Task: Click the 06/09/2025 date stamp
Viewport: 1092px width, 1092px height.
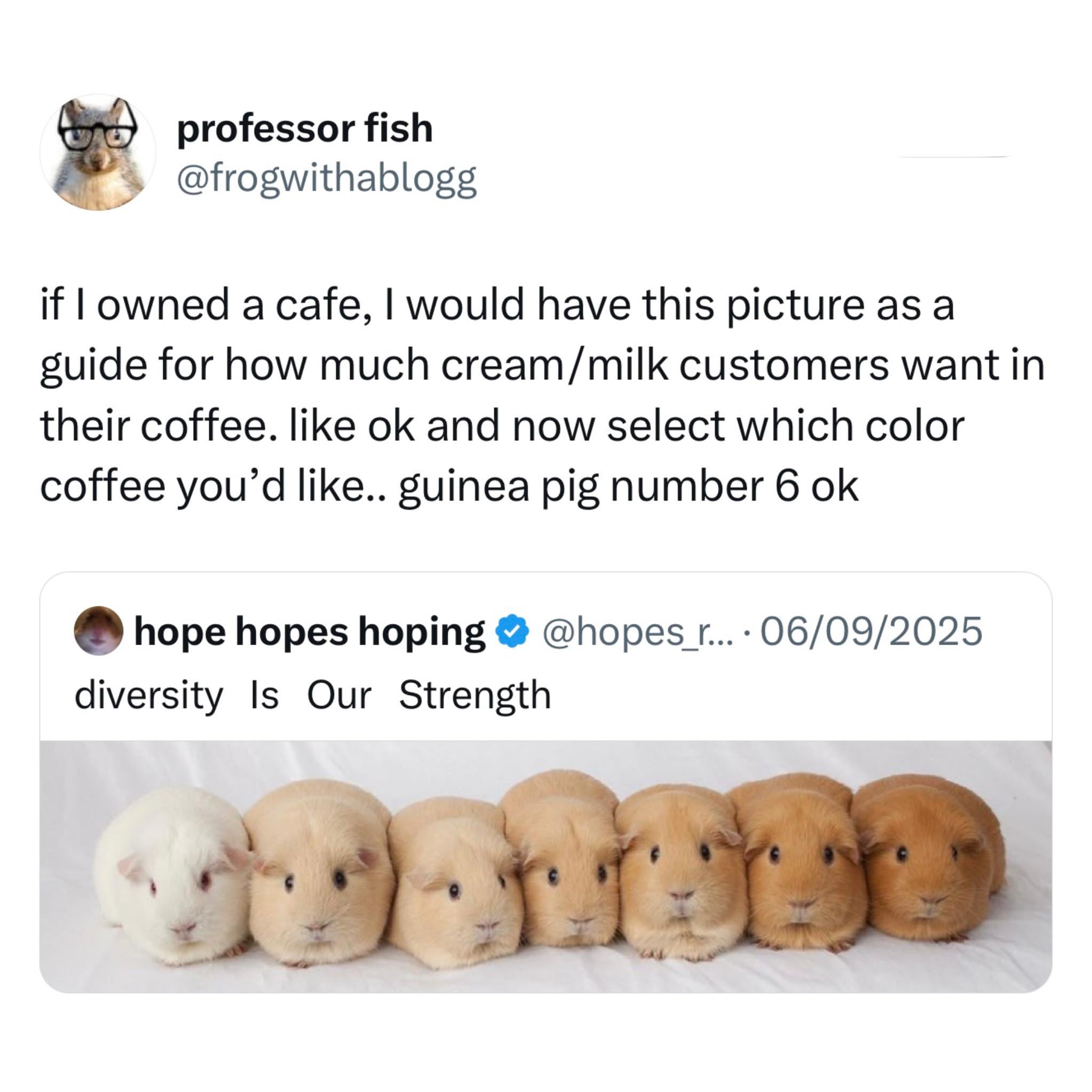Action: pyautogui.click(x=872, y=632)
